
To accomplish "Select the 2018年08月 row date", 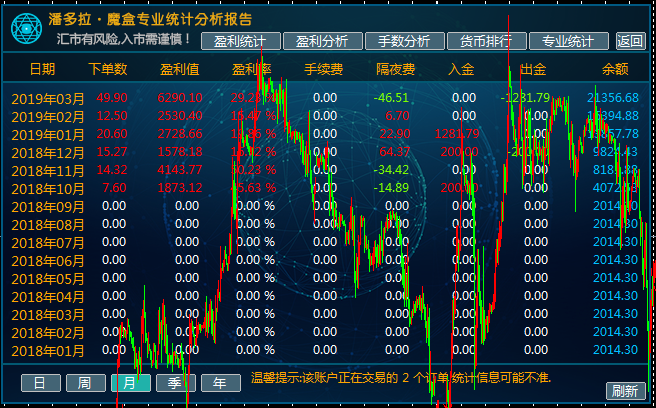I will [x=48, y=225].
